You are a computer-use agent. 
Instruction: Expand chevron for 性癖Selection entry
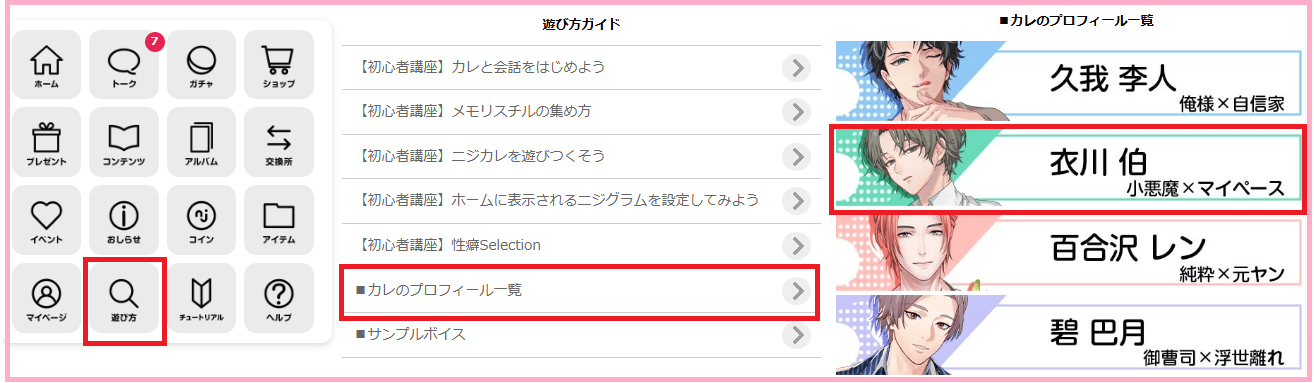click(795, 245)
